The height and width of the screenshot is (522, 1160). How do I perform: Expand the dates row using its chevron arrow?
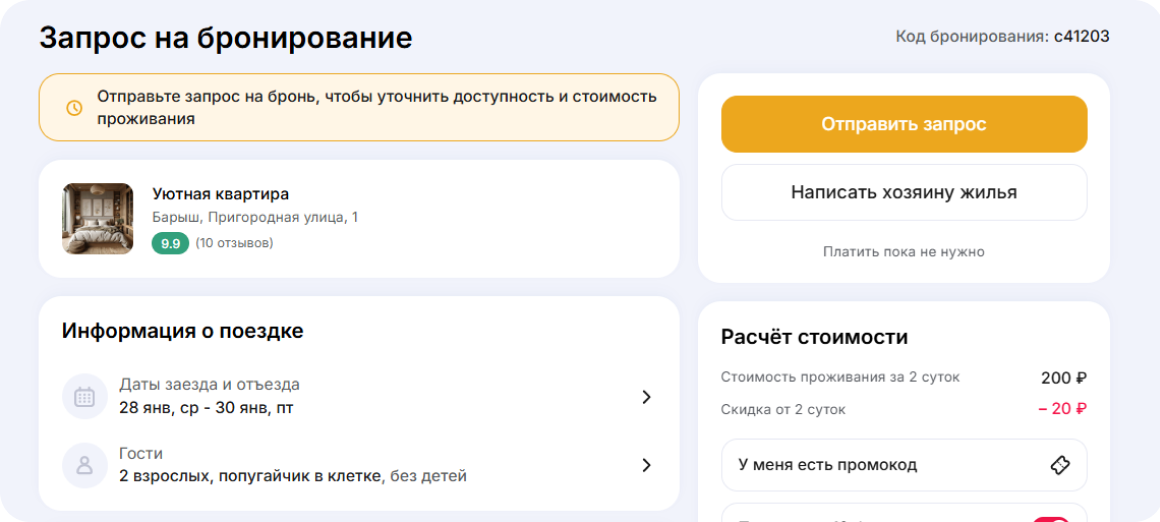(646, 397)
